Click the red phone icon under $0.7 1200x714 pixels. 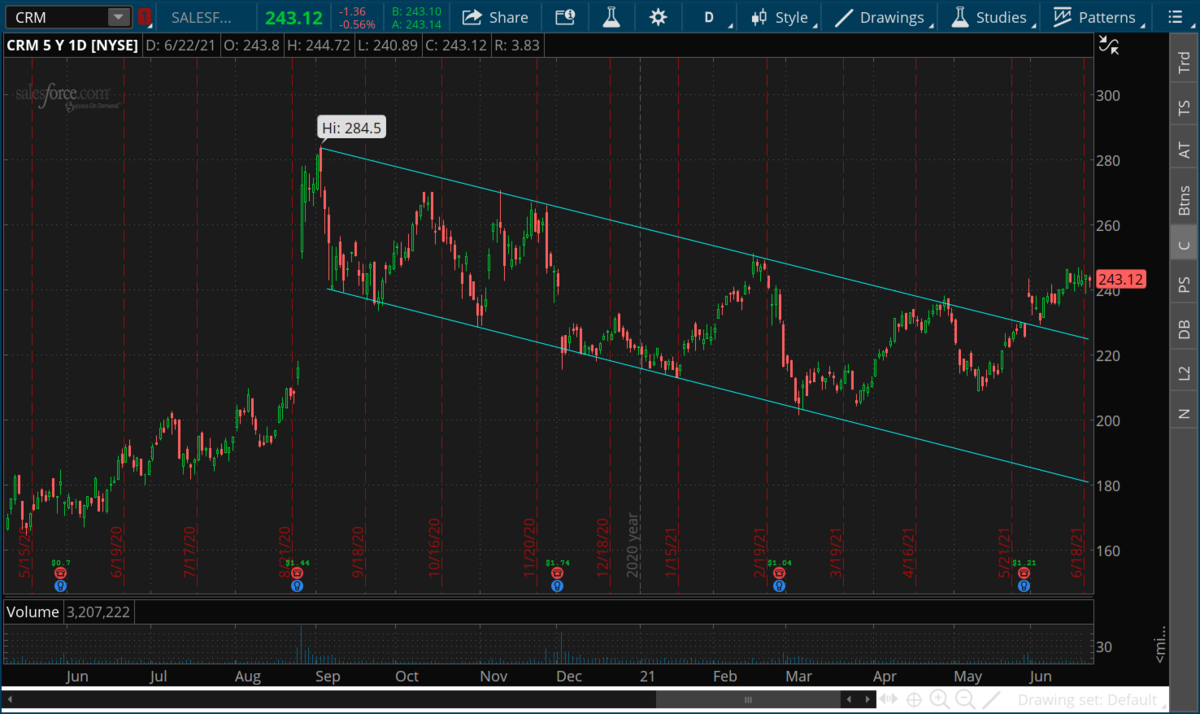[59, 575]
